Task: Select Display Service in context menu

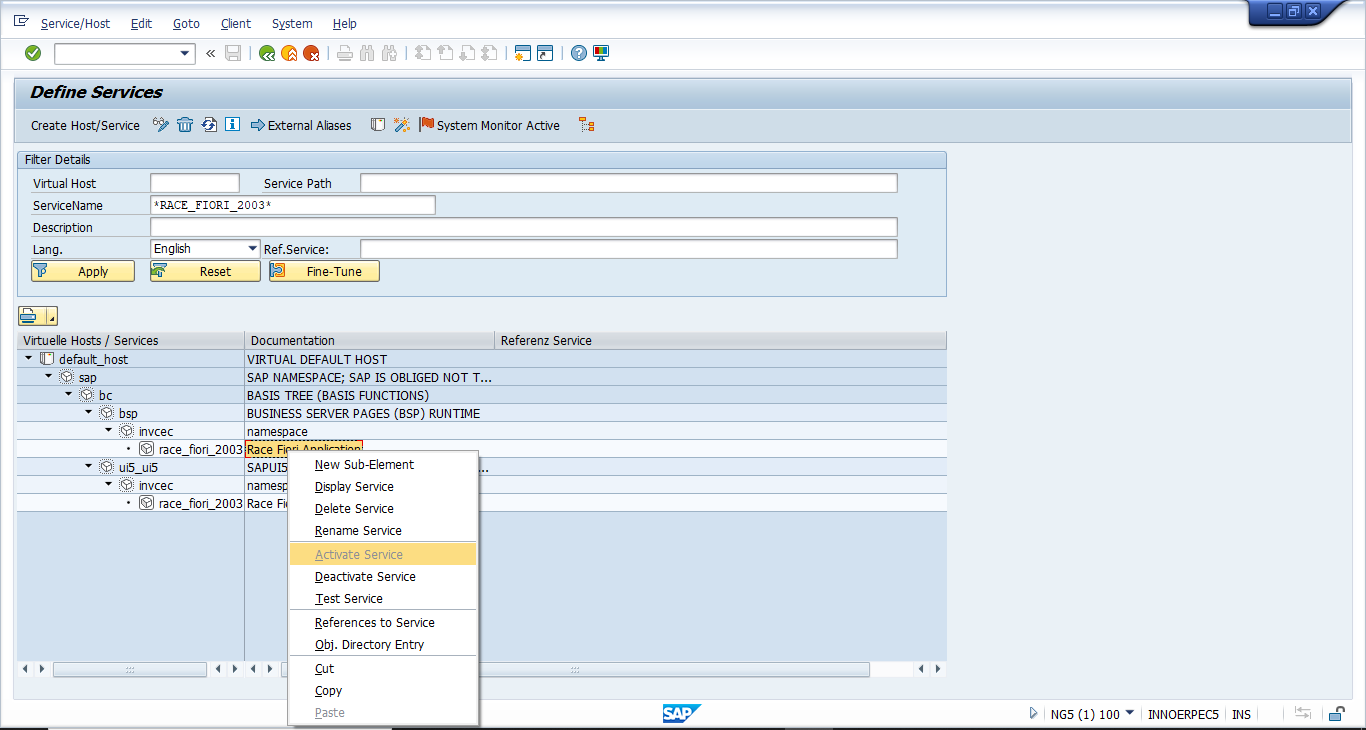Action: [x=383, y=486]
